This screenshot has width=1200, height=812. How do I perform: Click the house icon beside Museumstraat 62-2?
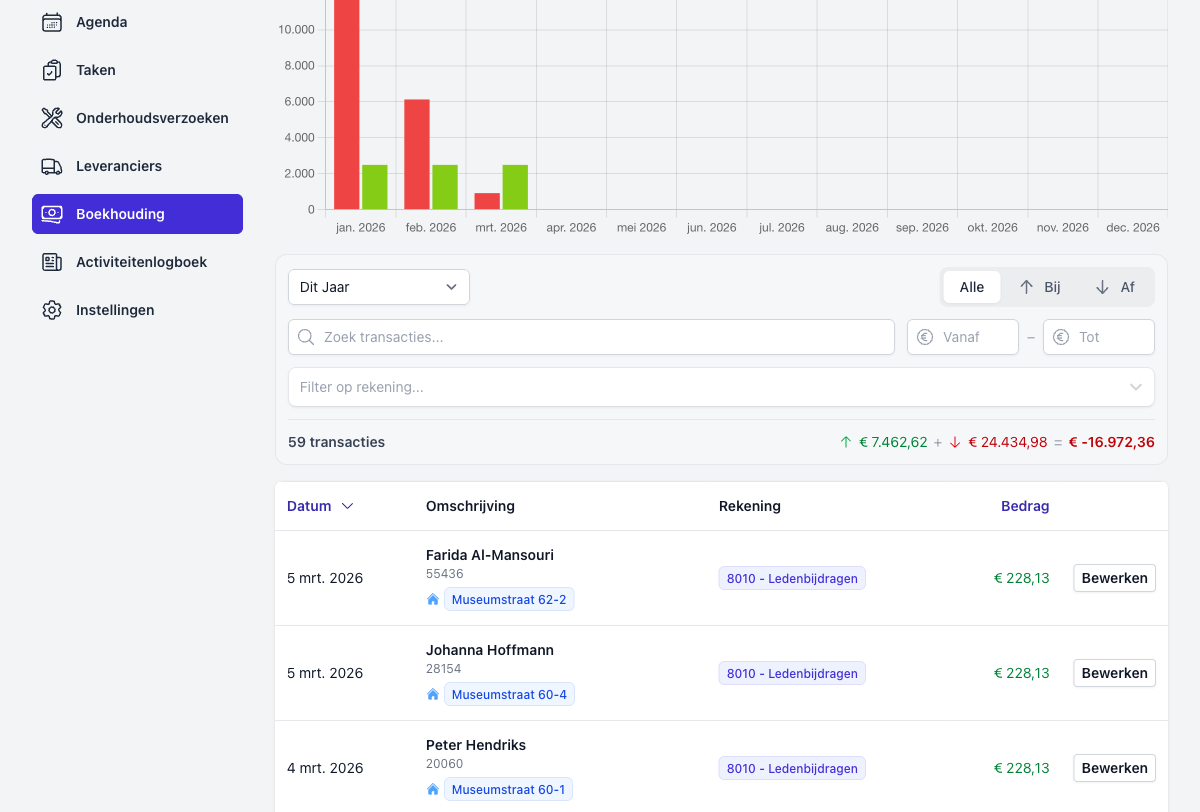433,600
